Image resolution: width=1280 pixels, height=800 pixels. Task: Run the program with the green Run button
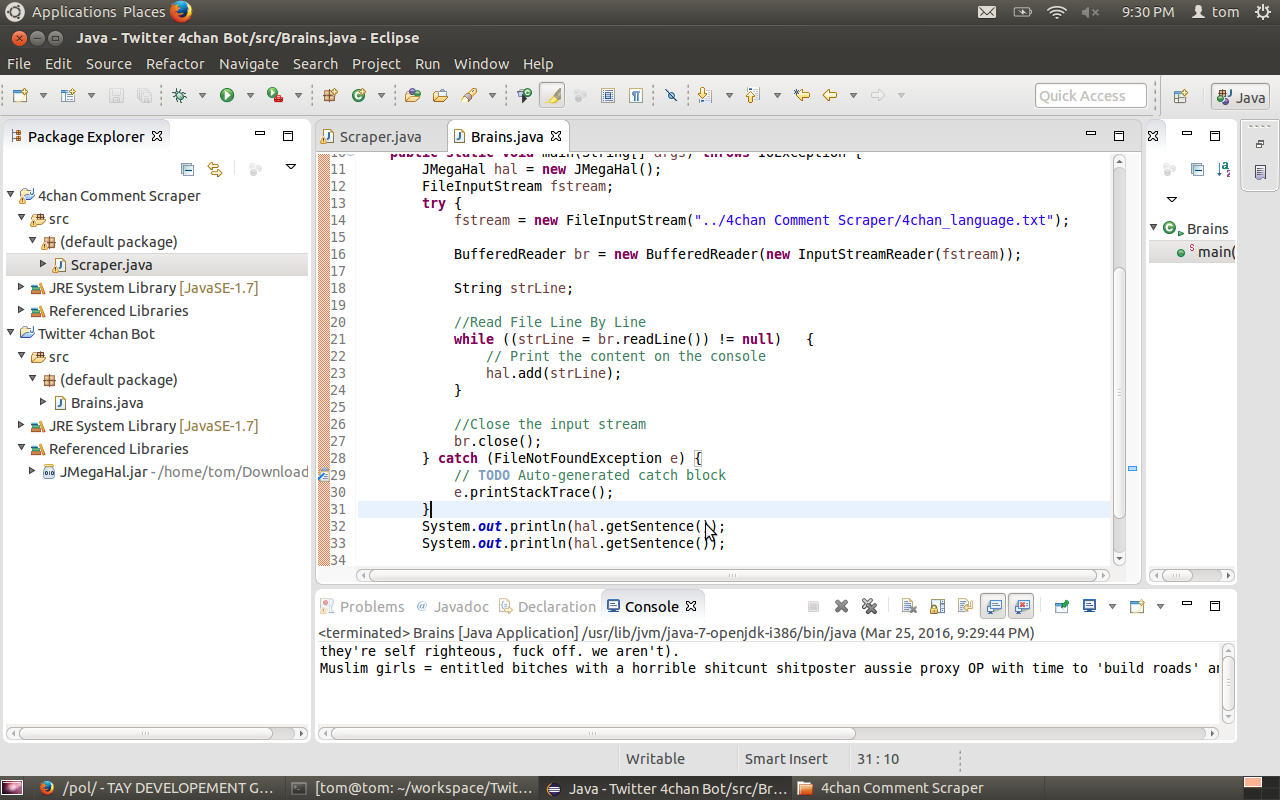pyautogui.click(x=227, y=95)
